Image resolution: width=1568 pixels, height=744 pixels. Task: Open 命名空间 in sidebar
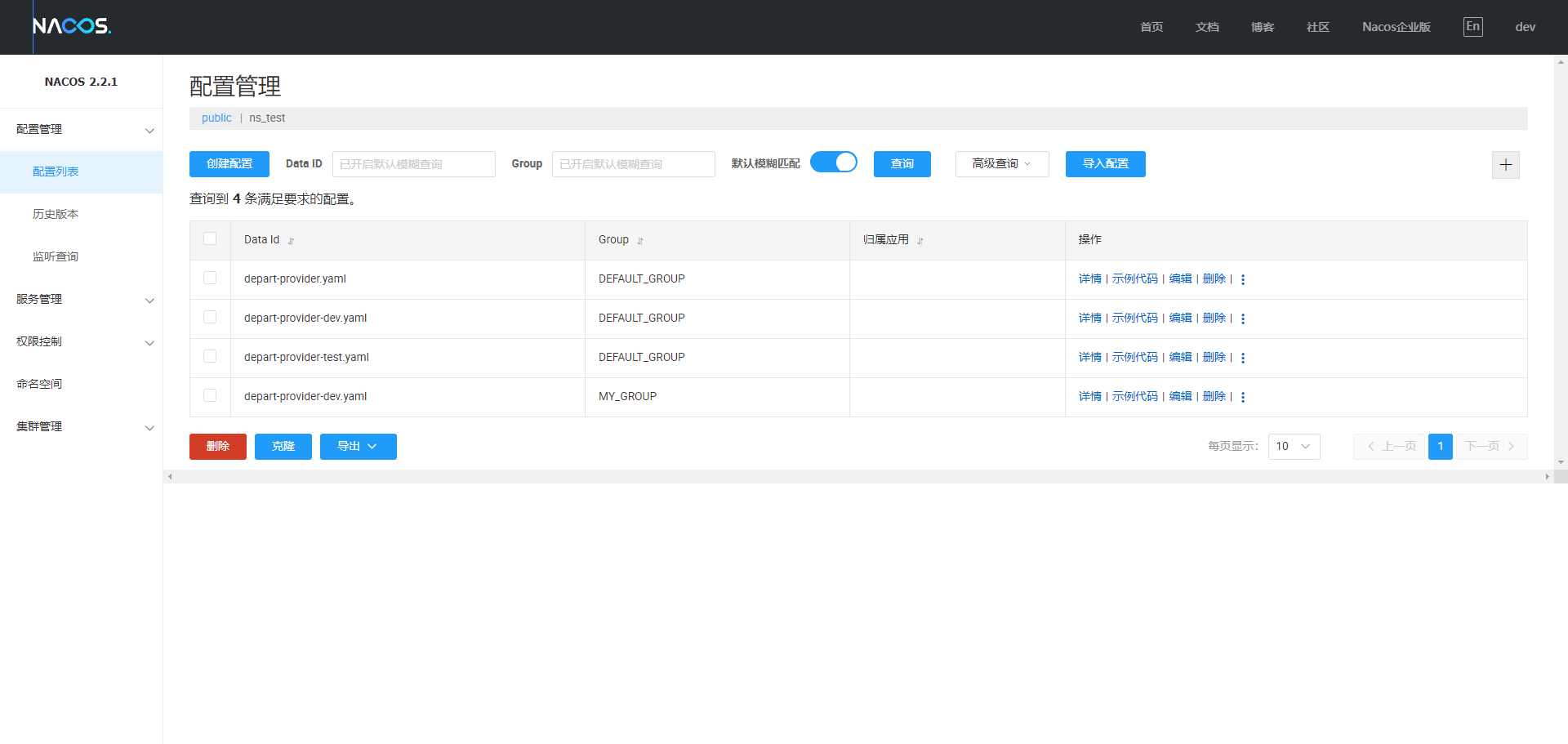[x=82, y=385]
